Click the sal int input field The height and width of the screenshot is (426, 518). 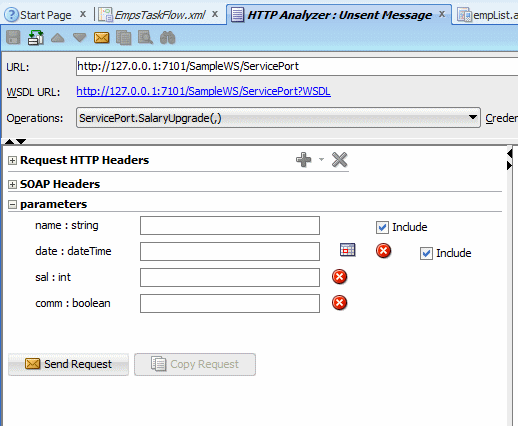230,277
